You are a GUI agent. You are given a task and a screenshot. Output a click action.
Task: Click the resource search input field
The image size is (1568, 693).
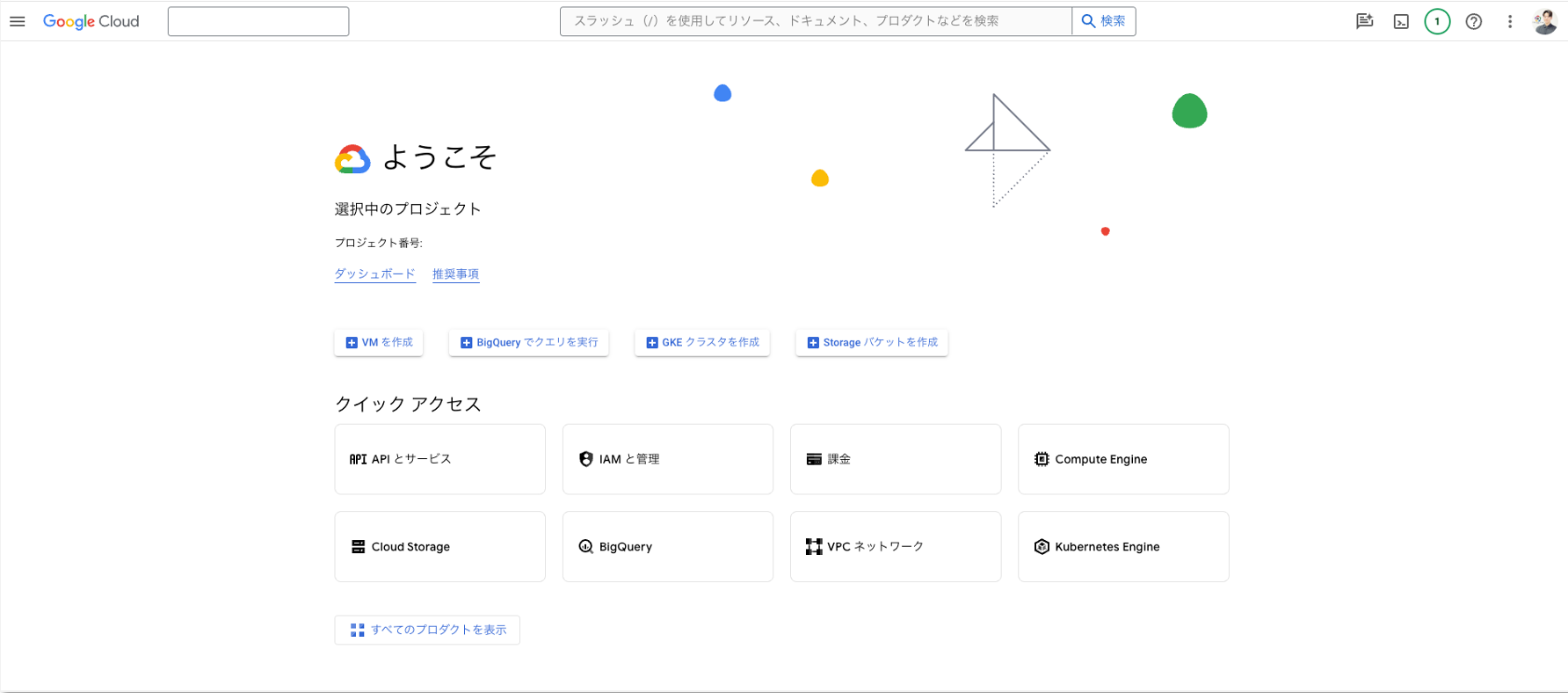point(815,21)
